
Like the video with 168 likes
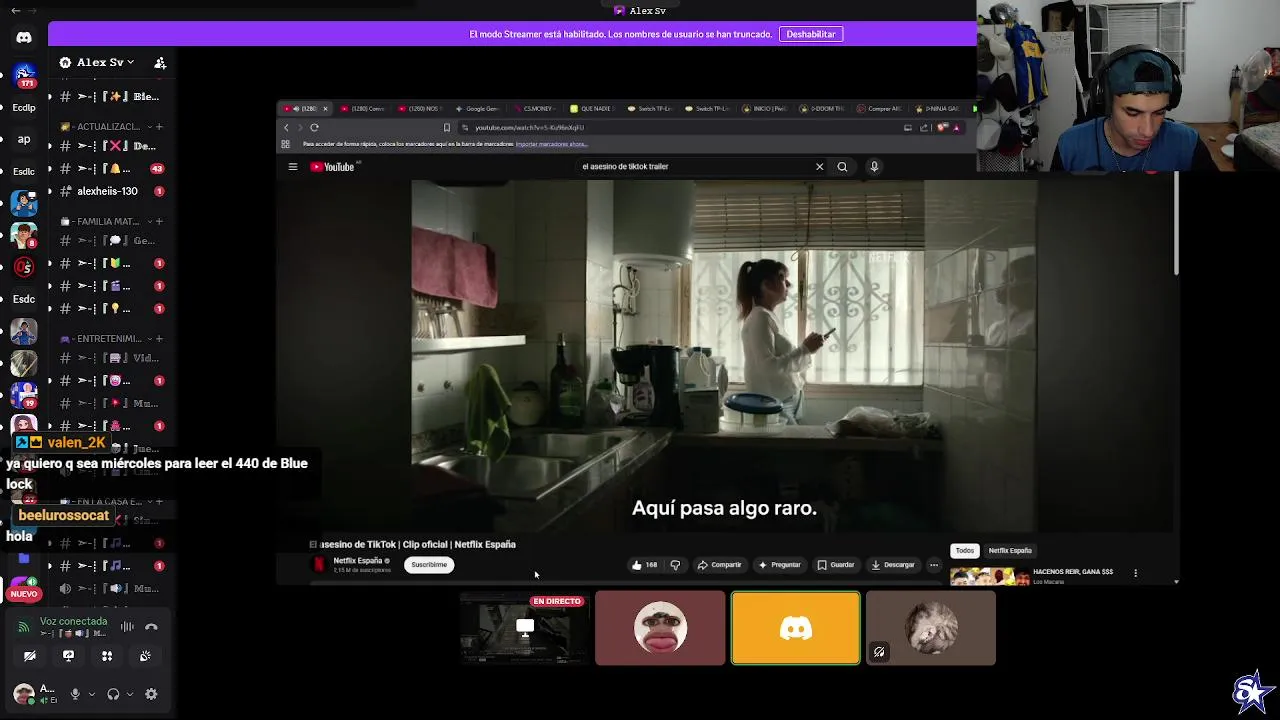pyautogui.click(x=644, y=565)
